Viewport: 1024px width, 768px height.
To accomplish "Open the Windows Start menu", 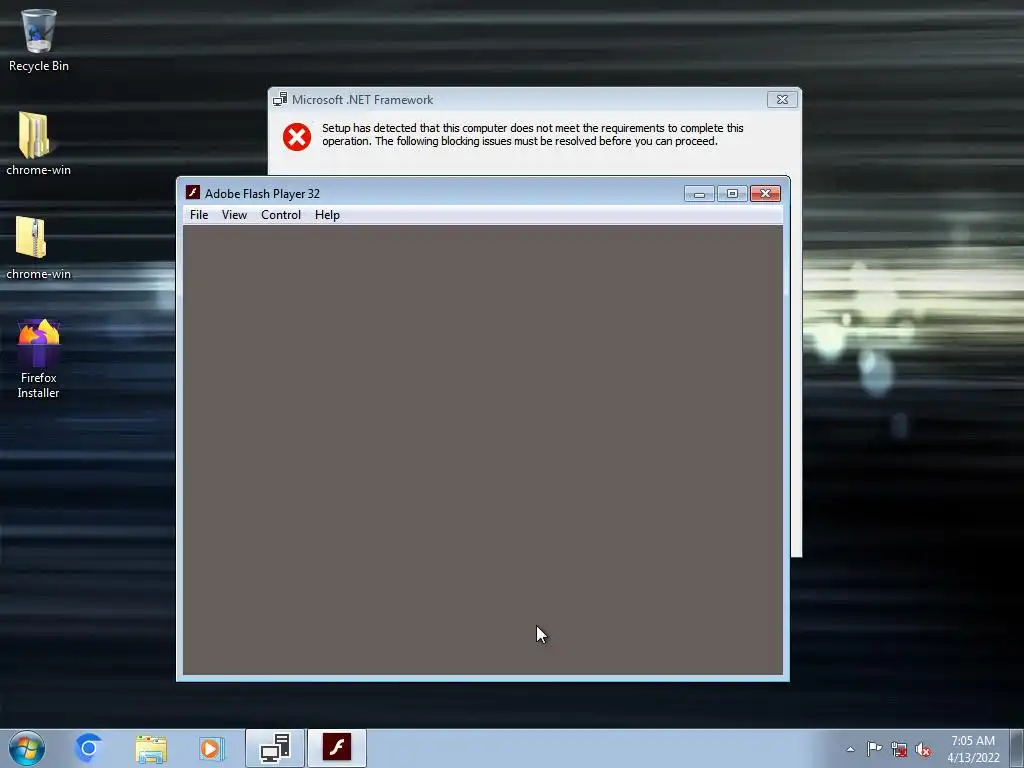I will click(x=27, y=748).
